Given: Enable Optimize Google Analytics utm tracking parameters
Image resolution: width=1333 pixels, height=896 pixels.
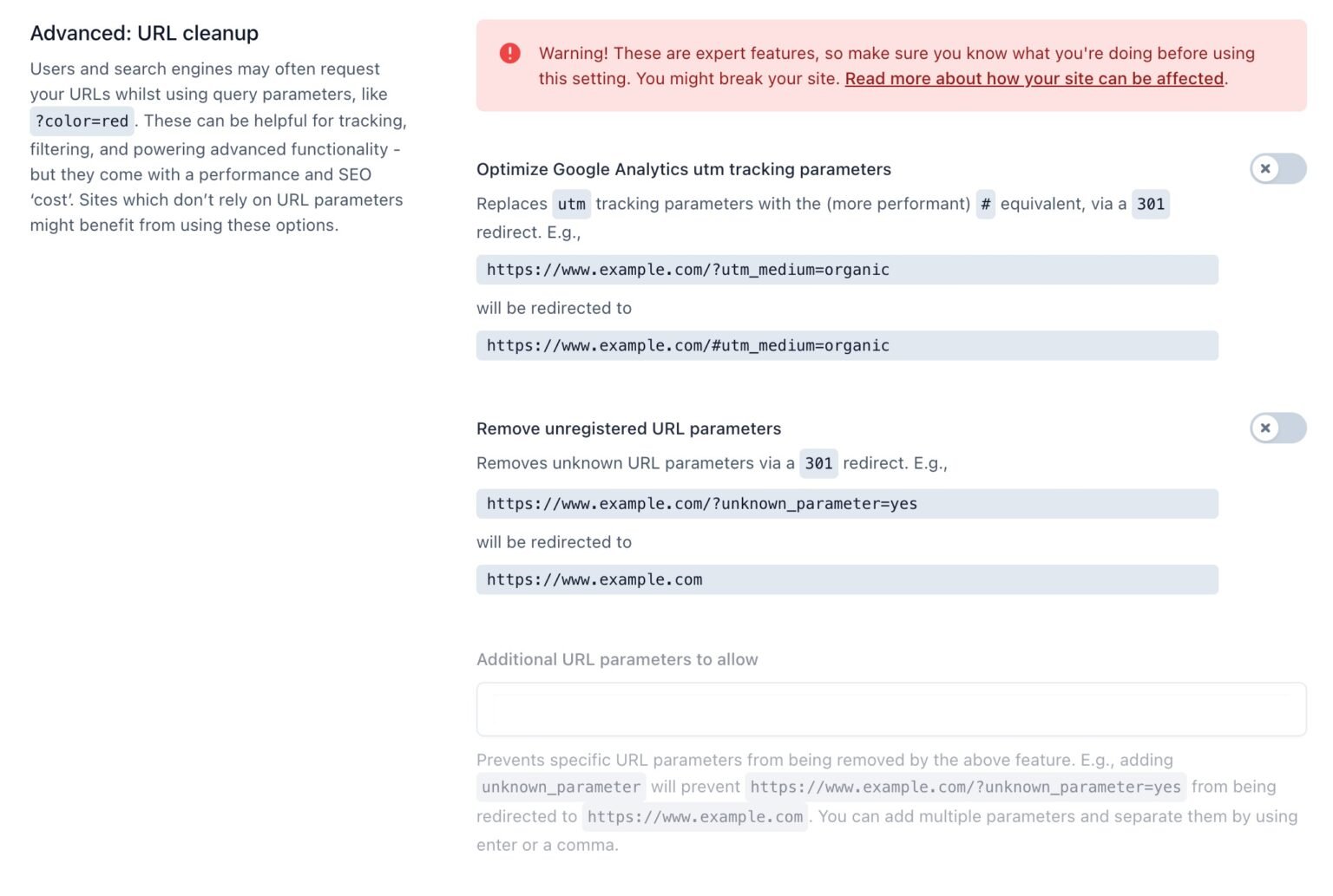Looking at the screenshot, I should point(1277,170).
